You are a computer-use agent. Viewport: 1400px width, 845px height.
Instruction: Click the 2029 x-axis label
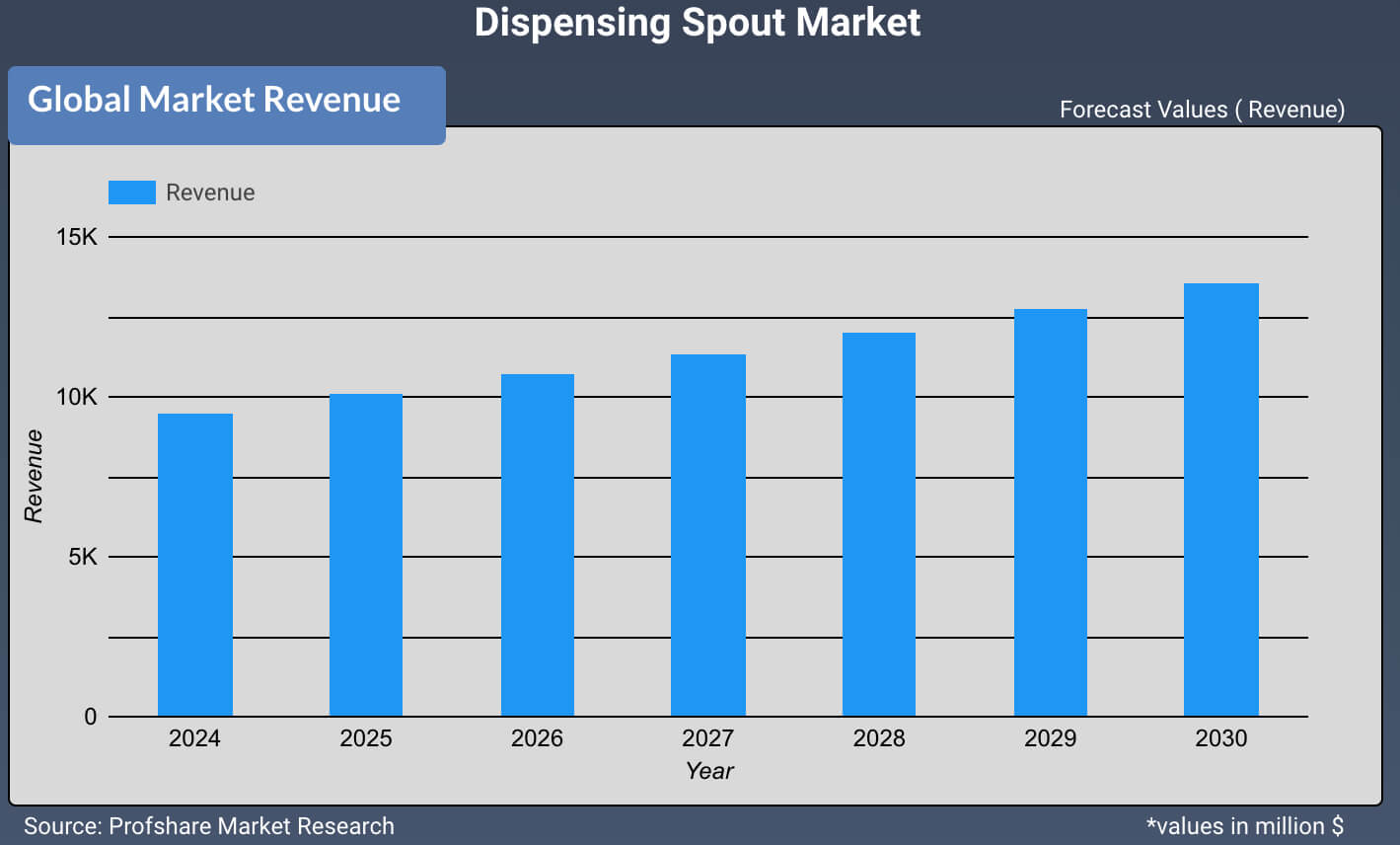1051,738
